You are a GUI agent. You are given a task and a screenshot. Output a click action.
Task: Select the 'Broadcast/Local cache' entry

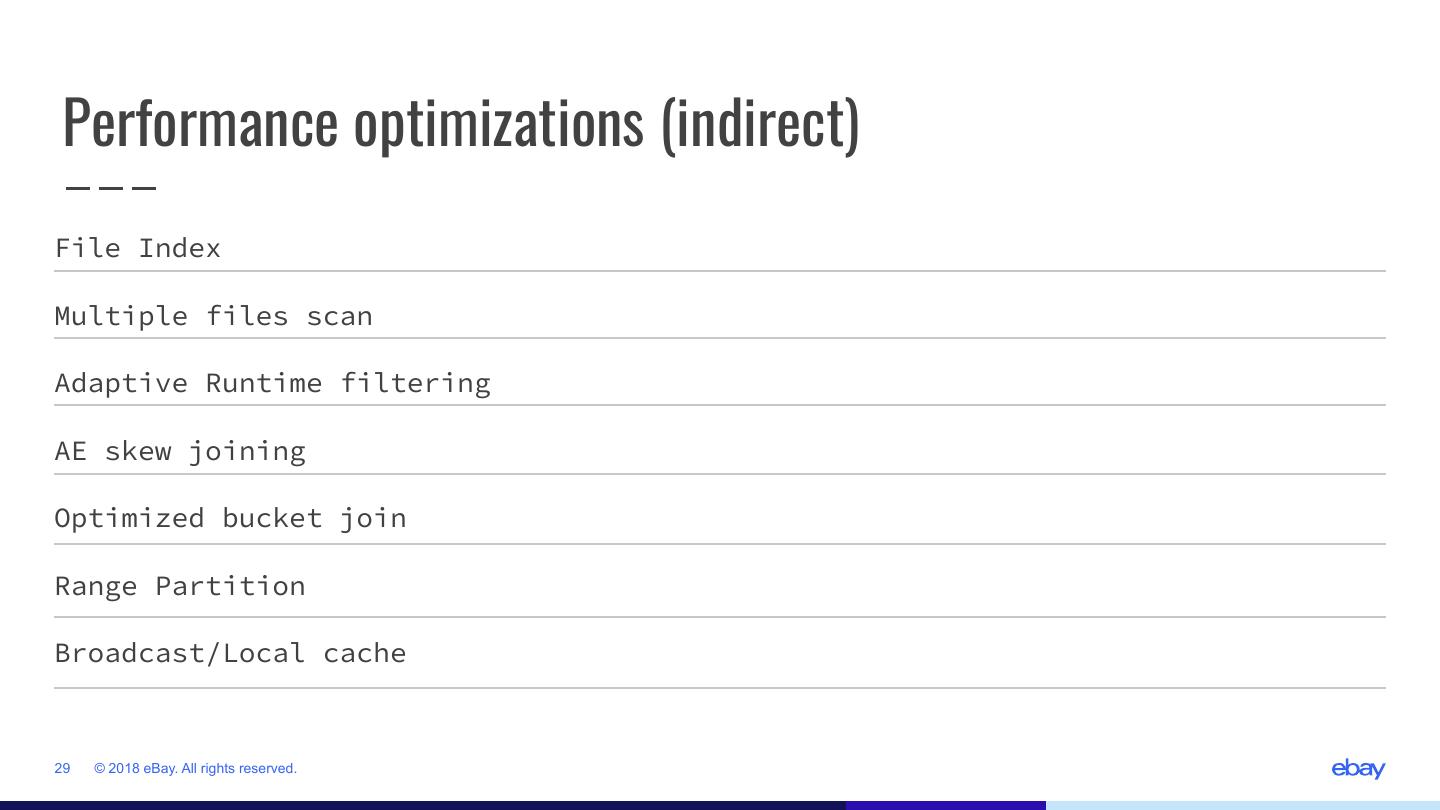pyautogui.click(x=230, y=653)
